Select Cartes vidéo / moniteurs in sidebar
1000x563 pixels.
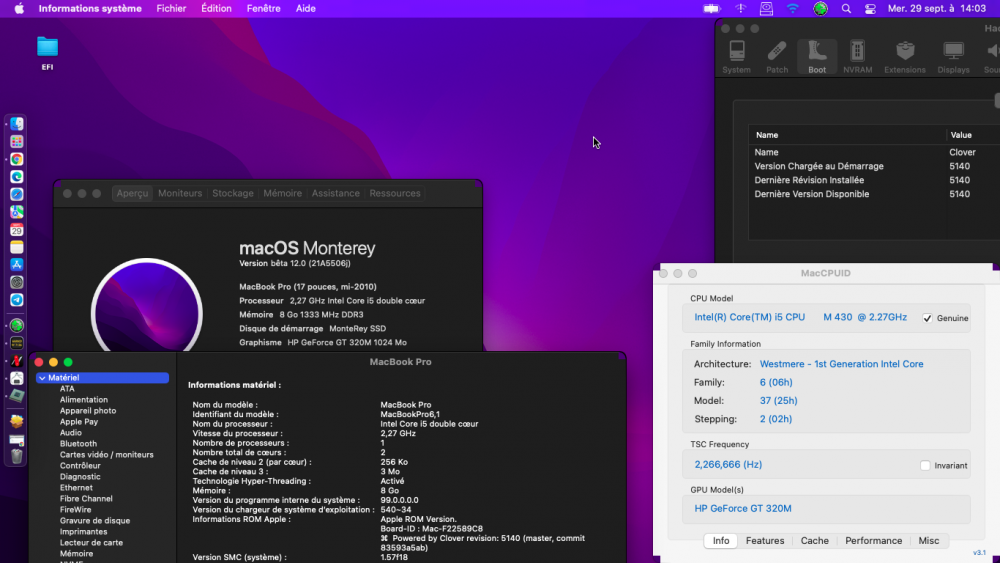click(107, 455)
